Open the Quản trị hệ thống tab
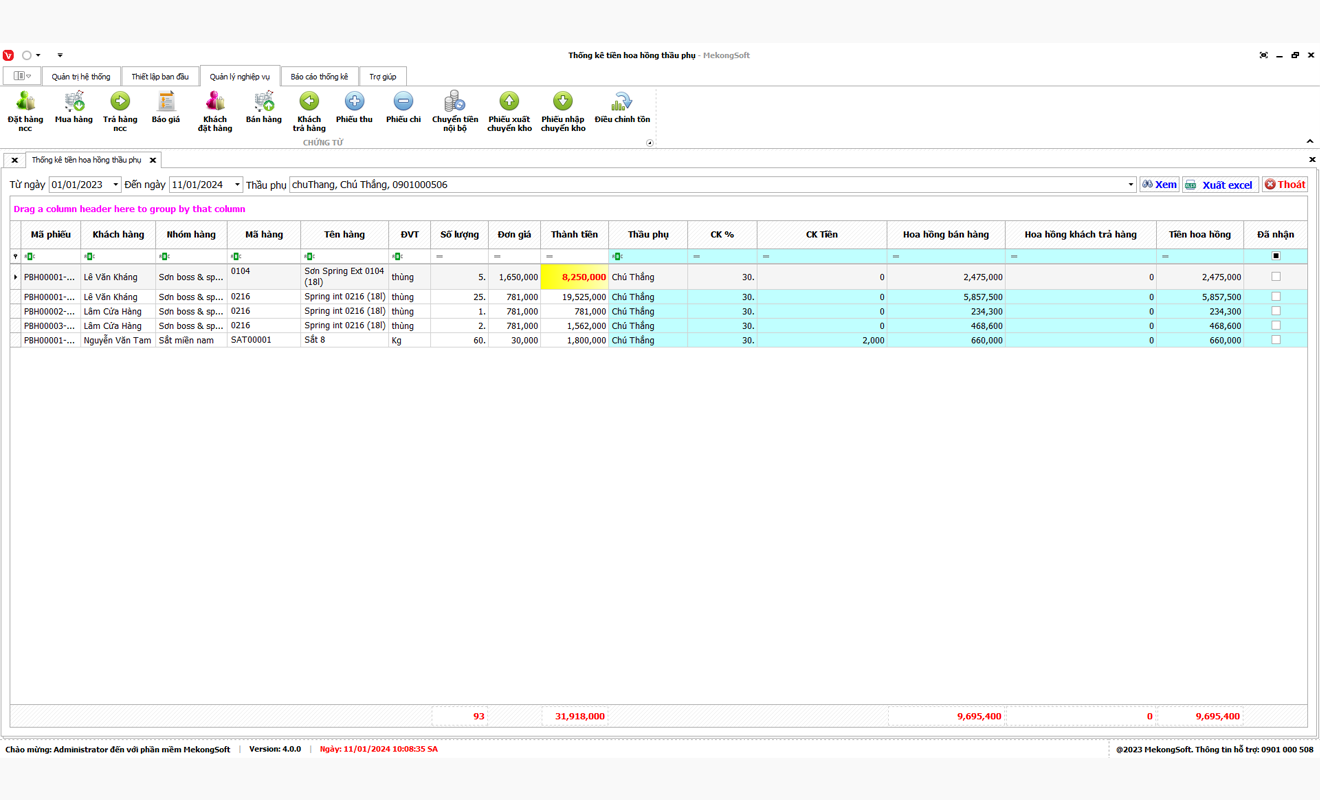 pyautogui.click(x=81, y=77)
